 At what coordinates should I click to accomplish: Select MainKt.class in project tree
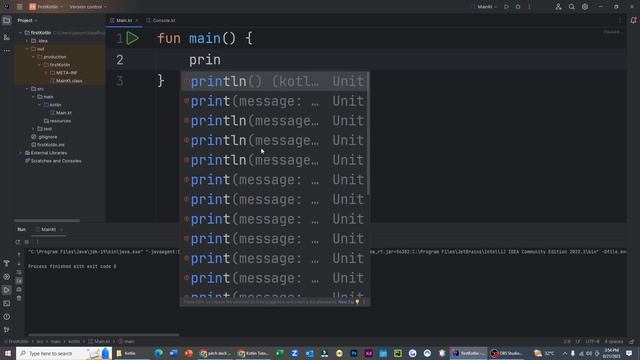66,81
